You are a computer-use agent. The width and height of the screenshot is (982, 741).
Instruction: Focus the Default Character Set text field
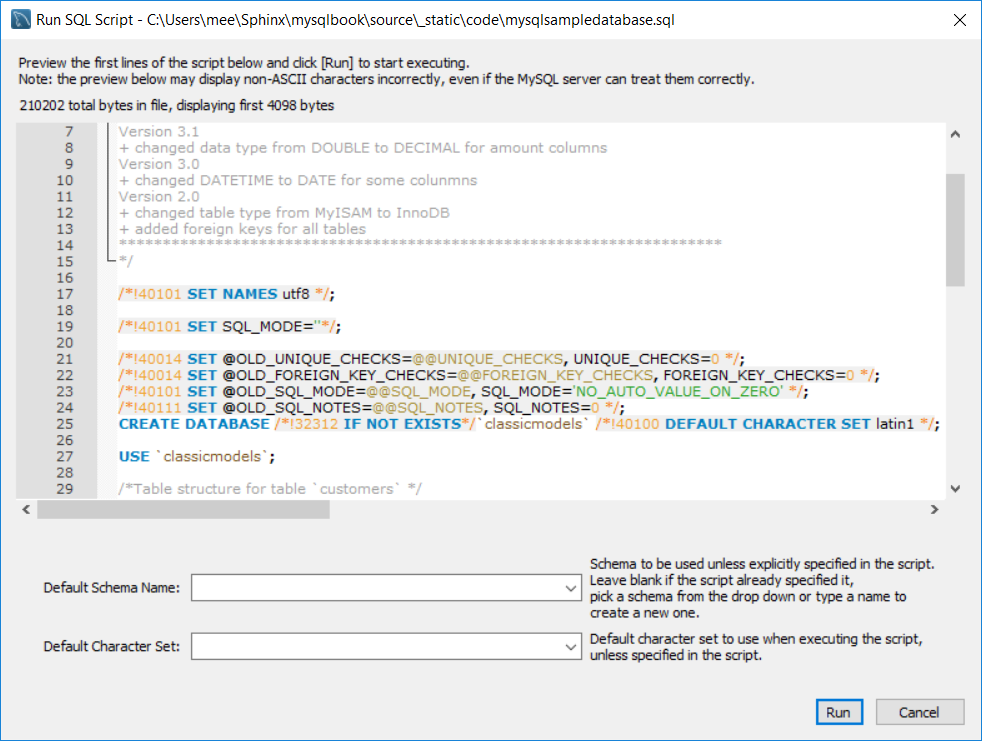click(375, 647)
